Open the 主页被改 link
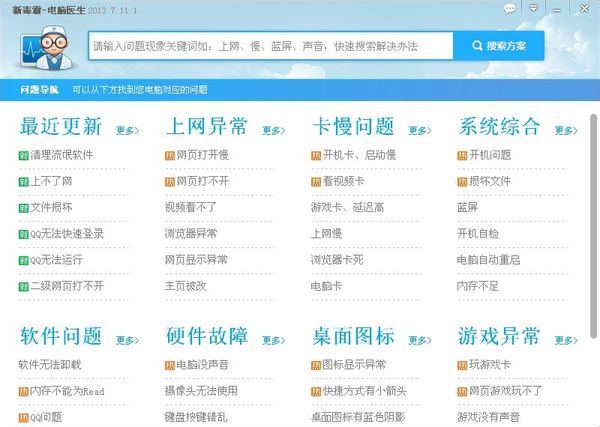Image resolution: width=600 pixels, height=427 pixels. [x=186, y=286]
